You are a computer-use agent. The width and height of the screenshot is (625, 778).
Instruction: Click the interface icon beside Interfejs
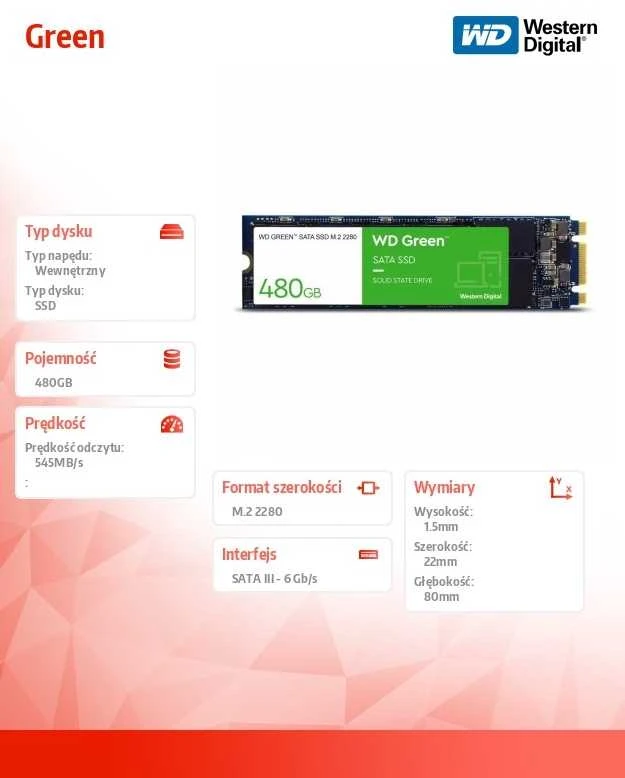pyautogui.click(x=368, y=554)
